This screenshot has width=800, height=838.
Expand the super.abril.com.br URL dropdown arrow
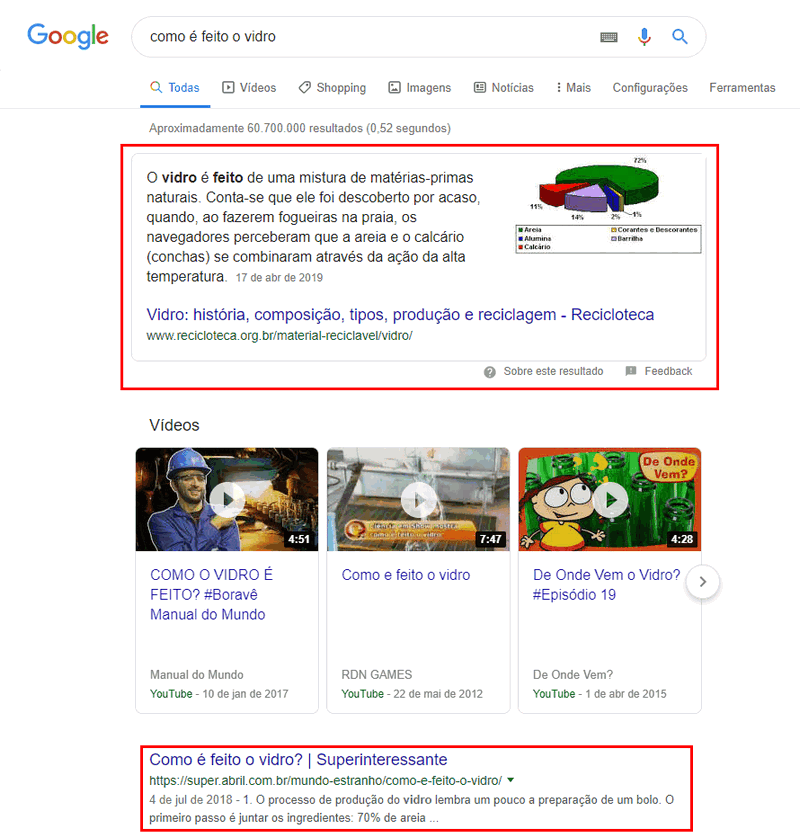click(511, 780)
